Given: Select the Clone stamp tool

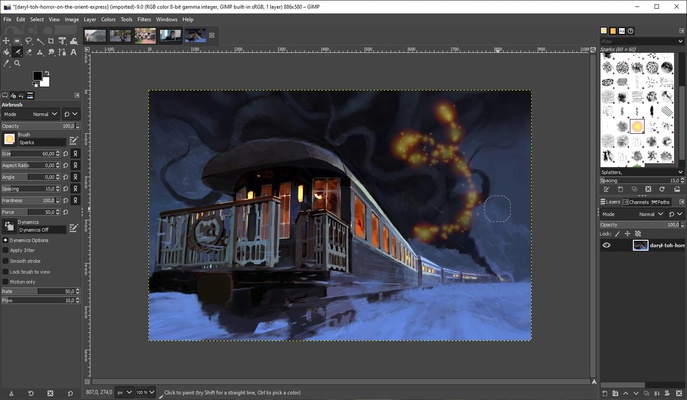Looking at the screenshot, I should [x=40, y=52].
